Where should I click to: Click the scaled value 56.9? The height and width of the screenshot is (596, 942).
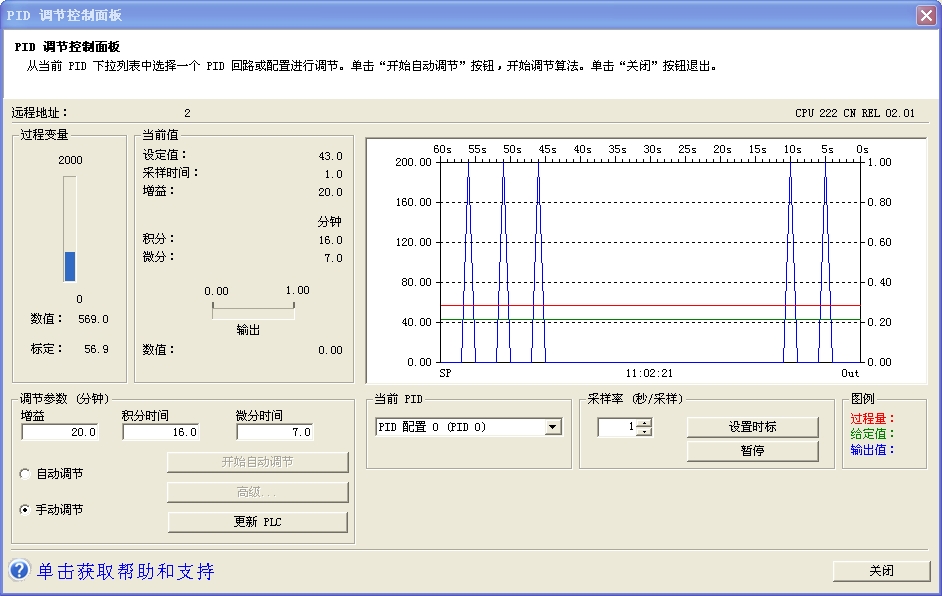click(x=96, y=349)
